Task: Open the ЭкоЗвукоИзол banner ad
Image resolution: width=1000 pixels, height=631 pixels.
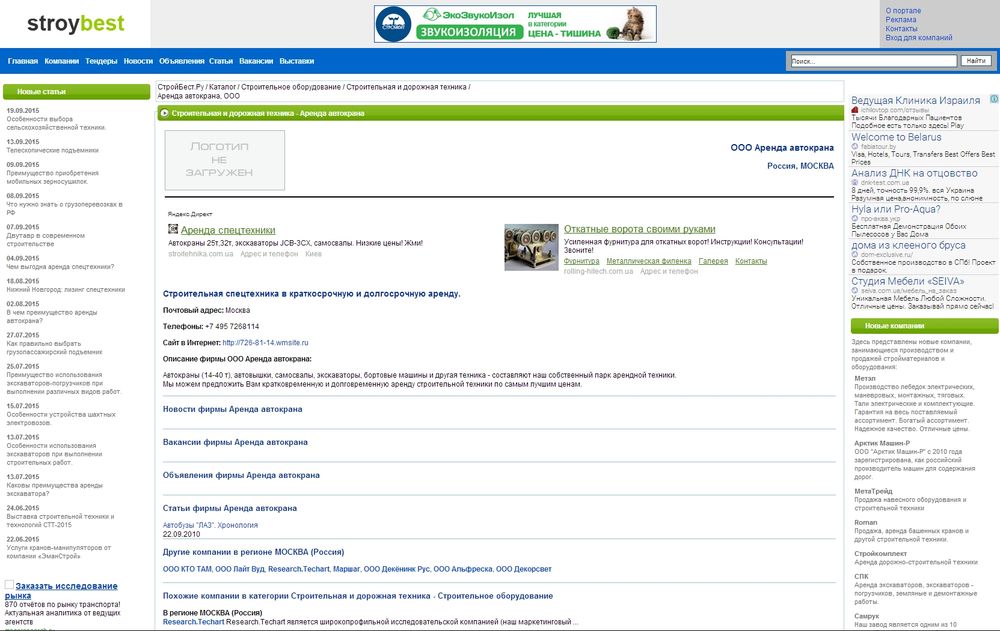Action: click(515, 24)
